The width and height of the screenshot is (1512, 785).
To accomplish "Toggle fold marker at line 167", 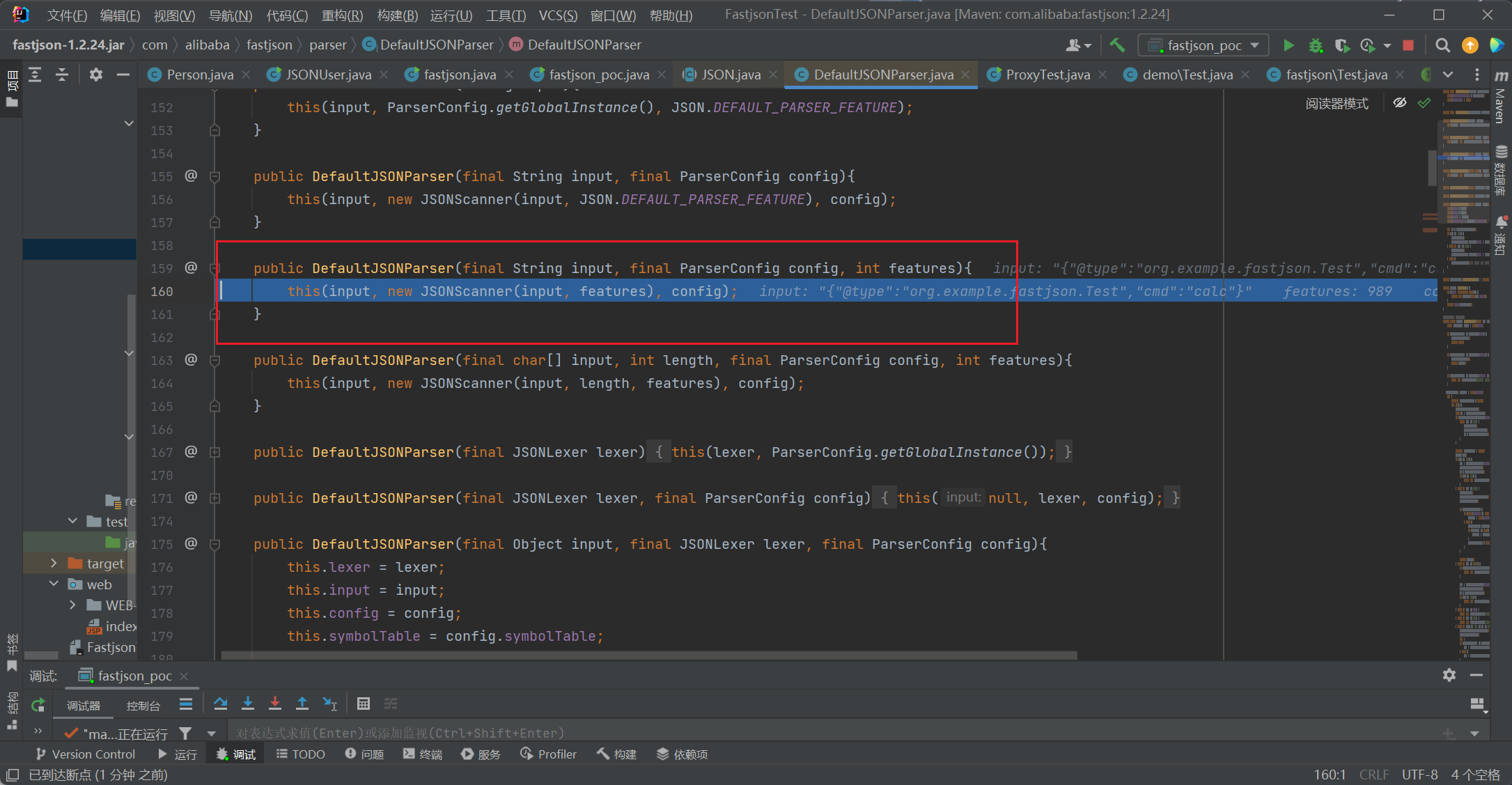I will [215, 452].
